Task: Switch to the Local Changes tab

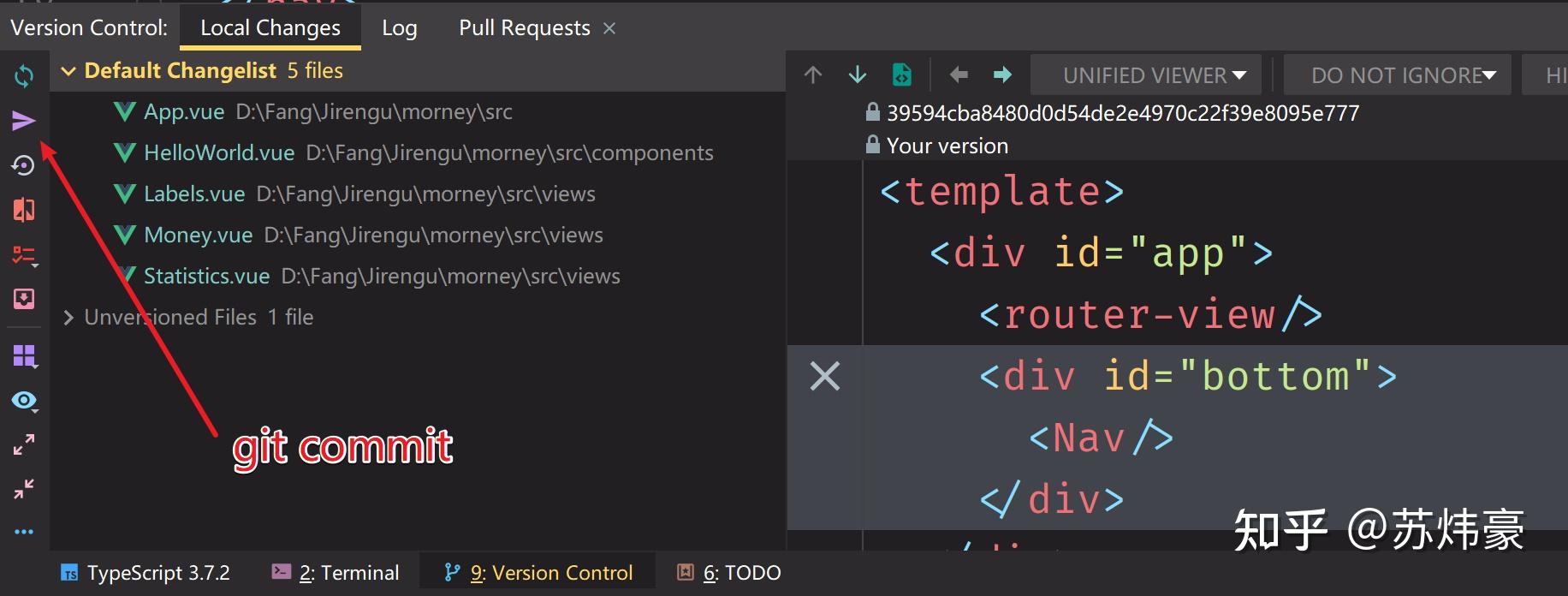Action: [x=270, y=27]
